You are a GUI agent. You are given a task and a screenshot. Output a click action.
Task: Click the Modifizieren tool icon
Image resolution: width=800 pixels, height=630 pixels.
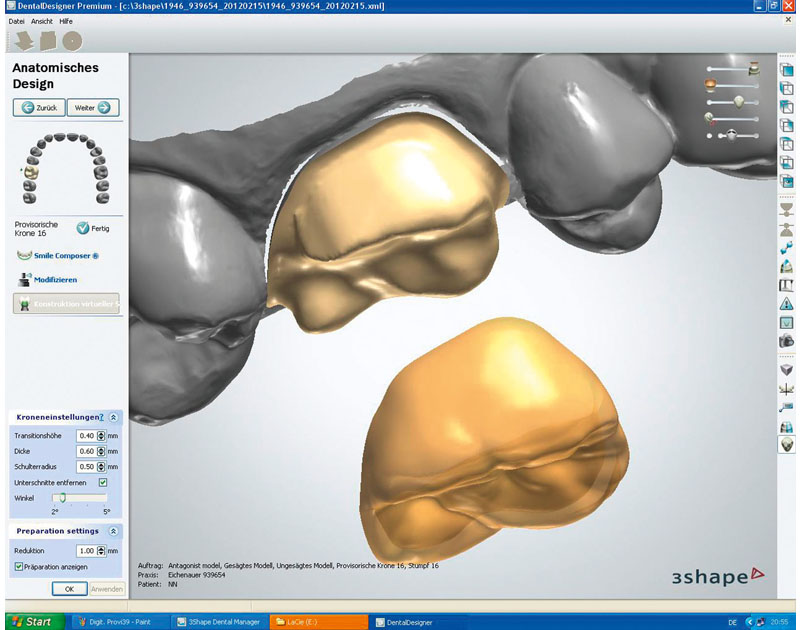(24, 280)
